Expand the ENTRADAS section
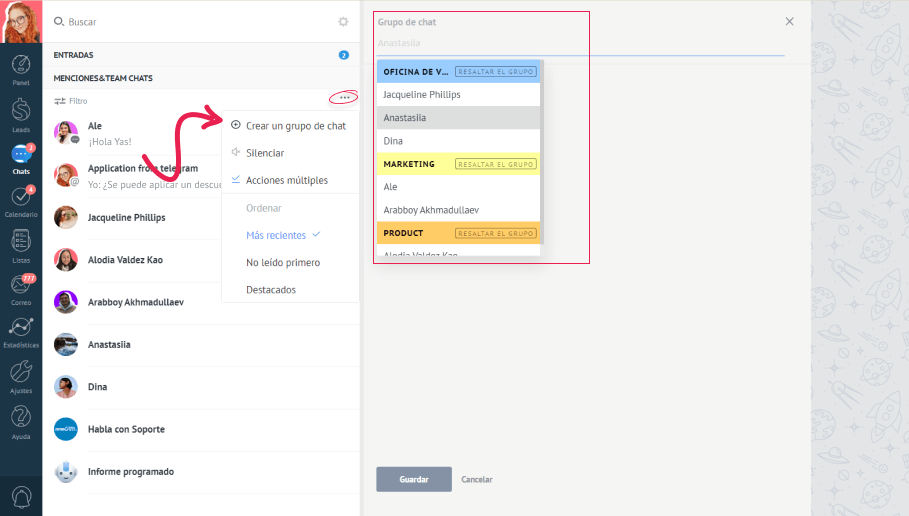 point(73,55)
